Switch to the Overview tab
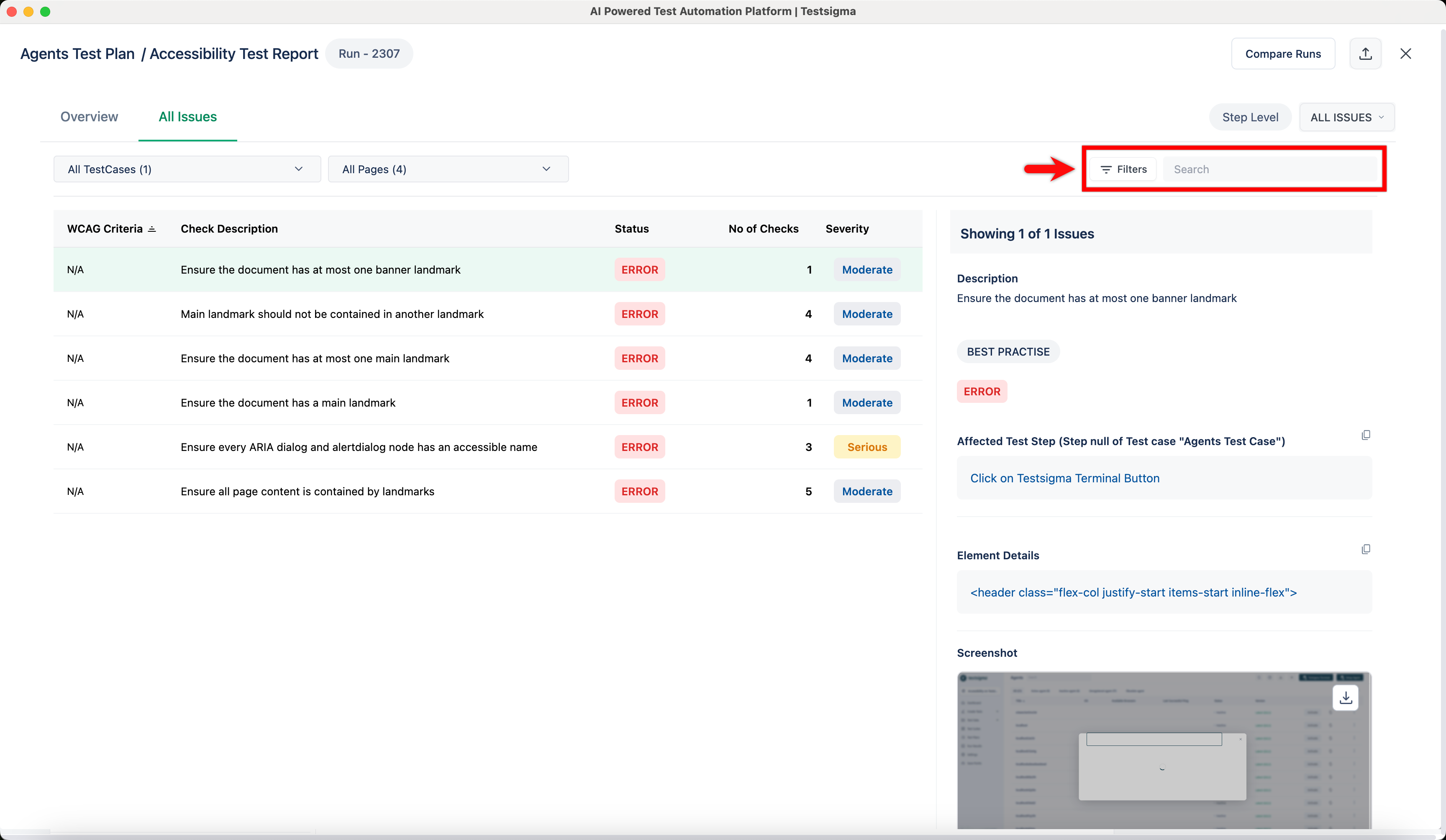This screenshot has height=840, width=1446. (x=89, y=116)
